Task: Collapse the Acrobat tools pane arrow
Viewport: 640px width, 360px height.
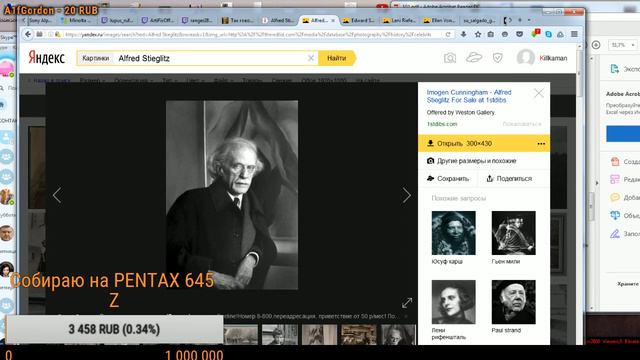Action: tap(596, 183)
